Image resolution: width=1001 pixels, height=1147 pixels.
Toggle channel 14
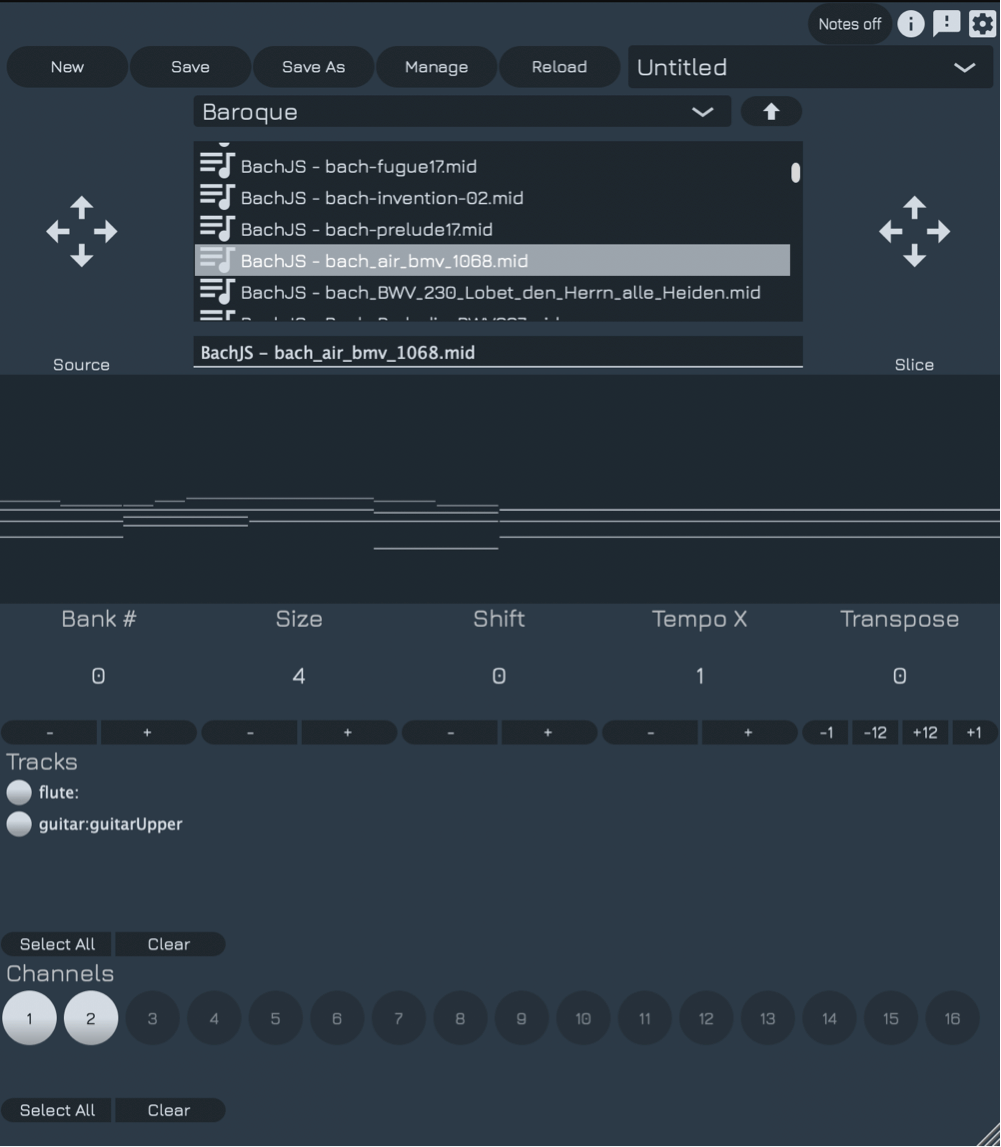[x=829, y=1018]
